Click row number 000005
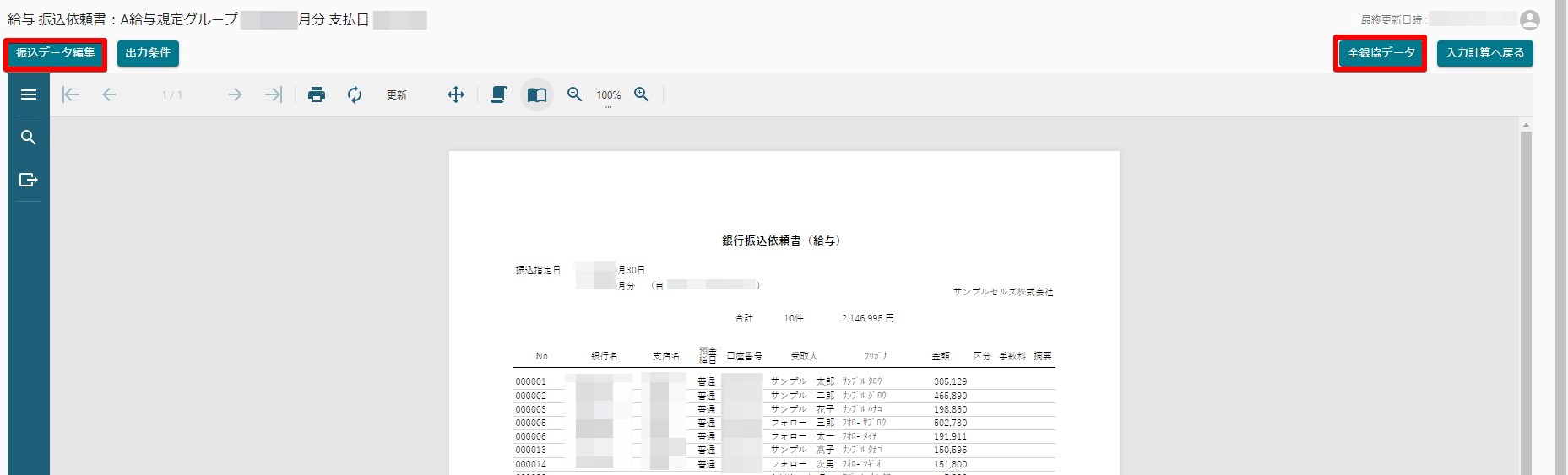1568x475 pixels. pyautogui.click(x=531, y=423)
